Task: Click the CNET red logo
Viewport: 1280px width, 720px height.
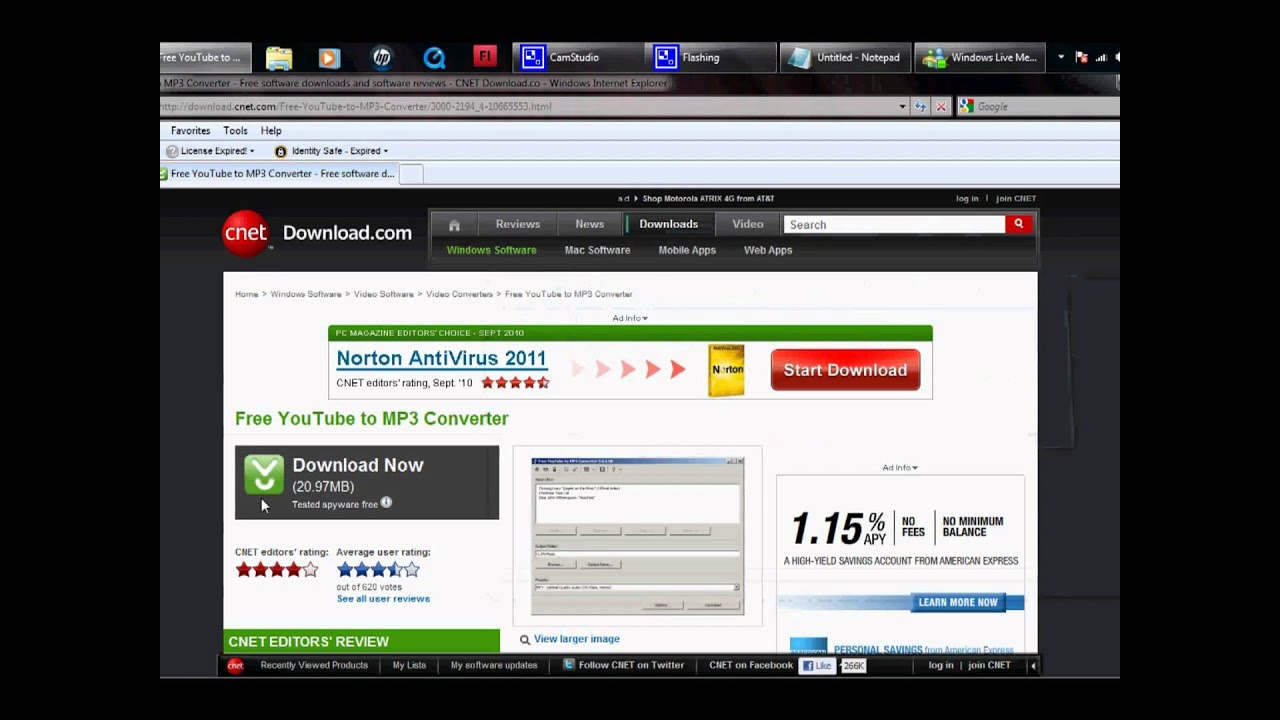Action: 246,233
